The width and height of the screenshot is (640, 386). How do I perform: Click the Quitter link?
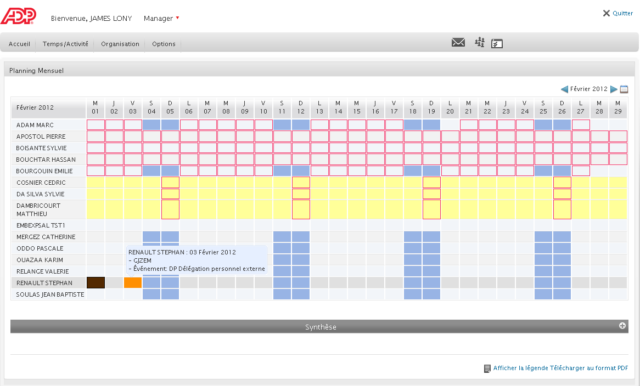(622, 13)
